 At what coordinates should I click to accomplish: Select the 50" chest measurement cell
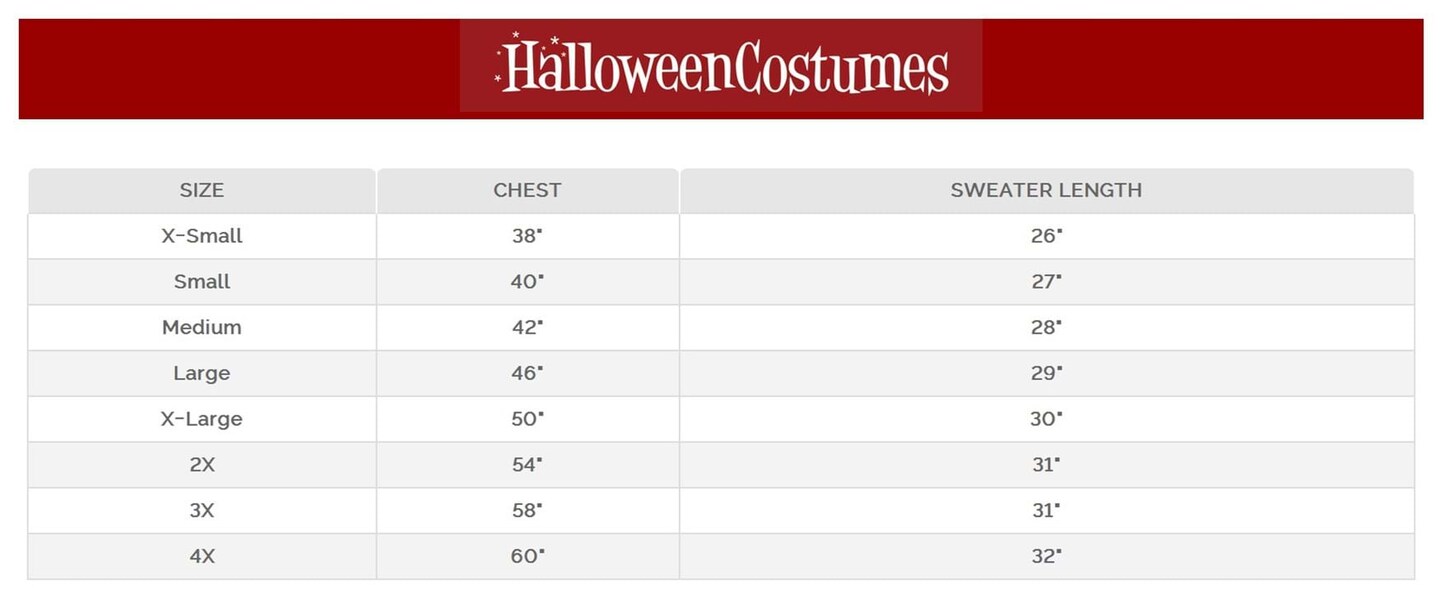[527, 419]
